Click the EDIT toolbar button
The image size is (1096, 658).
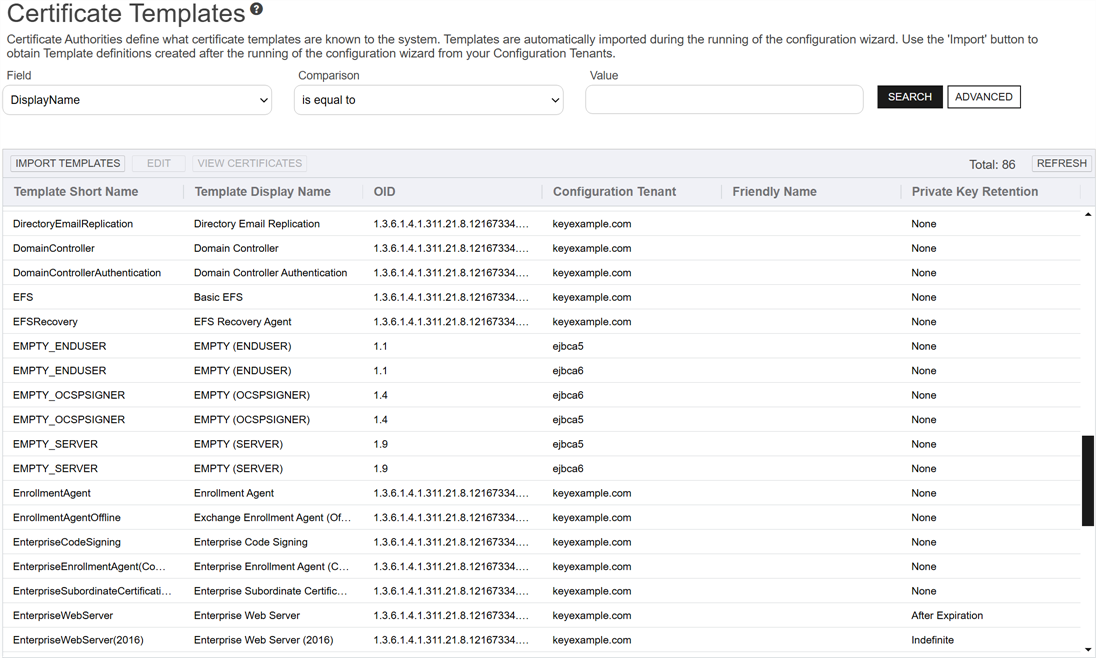click(x=159, y=163)
